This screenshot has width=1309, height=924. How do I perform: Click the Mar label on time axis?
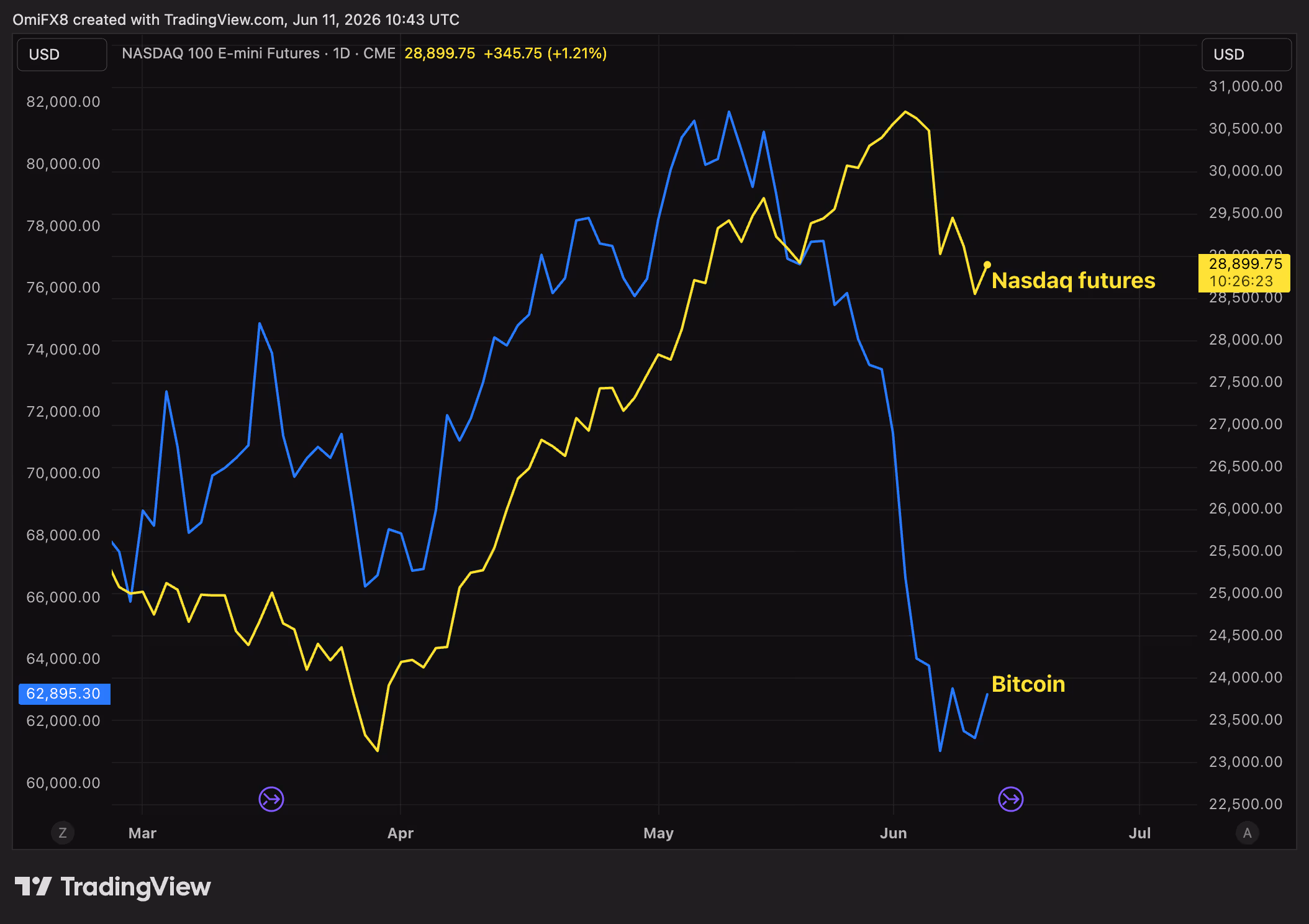pos(142,833)
